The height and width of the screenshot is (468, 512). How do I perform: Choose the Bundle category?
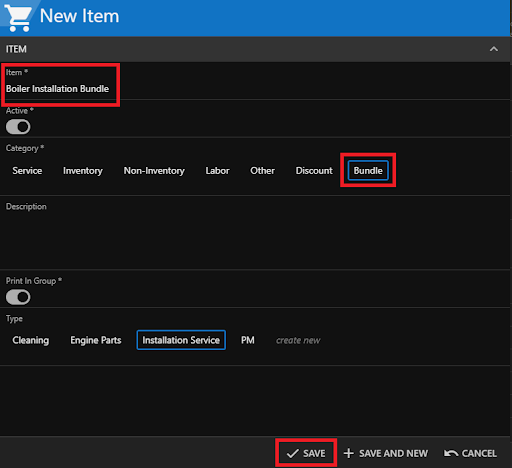(368, 171)
